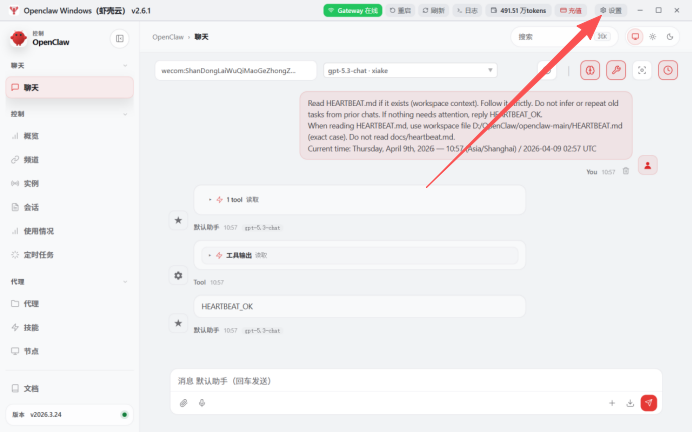The image size is (692, 433).
Task: Open the 使用情况 usage page
Action: (x=69, y=231)
